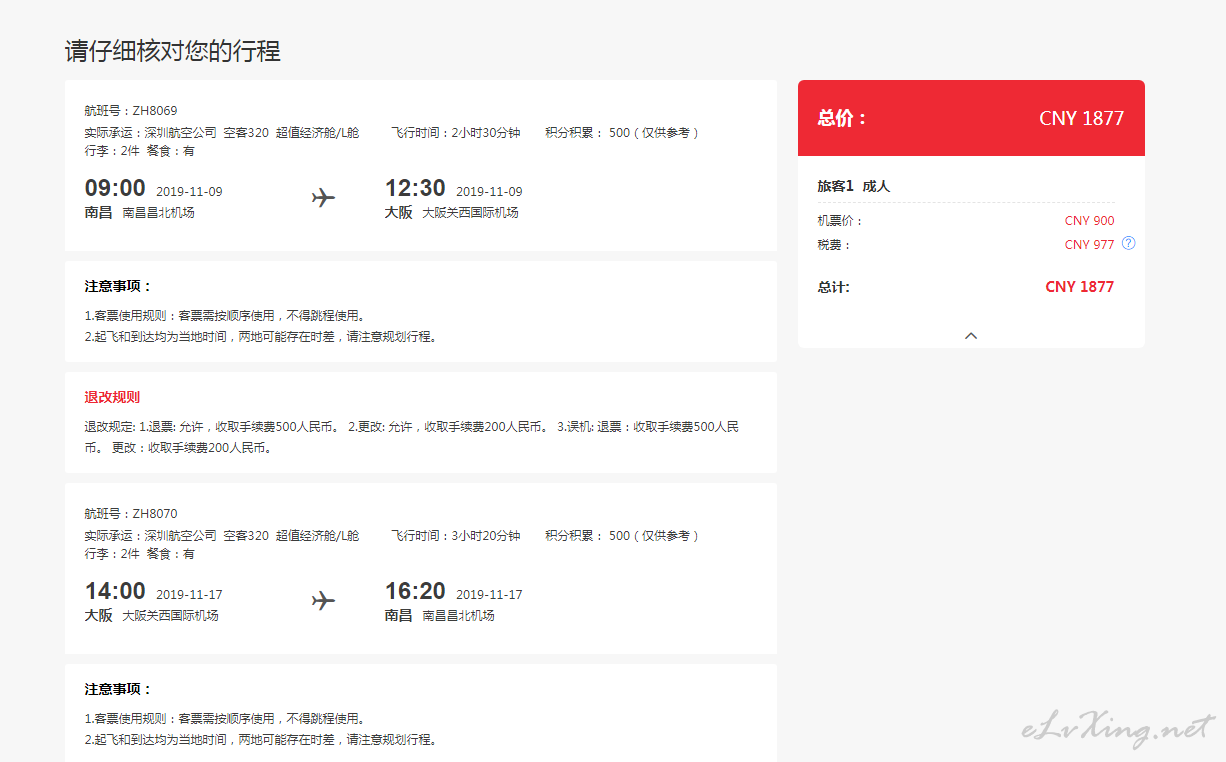1226x762 pixels.
Task: Click the tax help question-mark icon
Action: (1128, 243)
